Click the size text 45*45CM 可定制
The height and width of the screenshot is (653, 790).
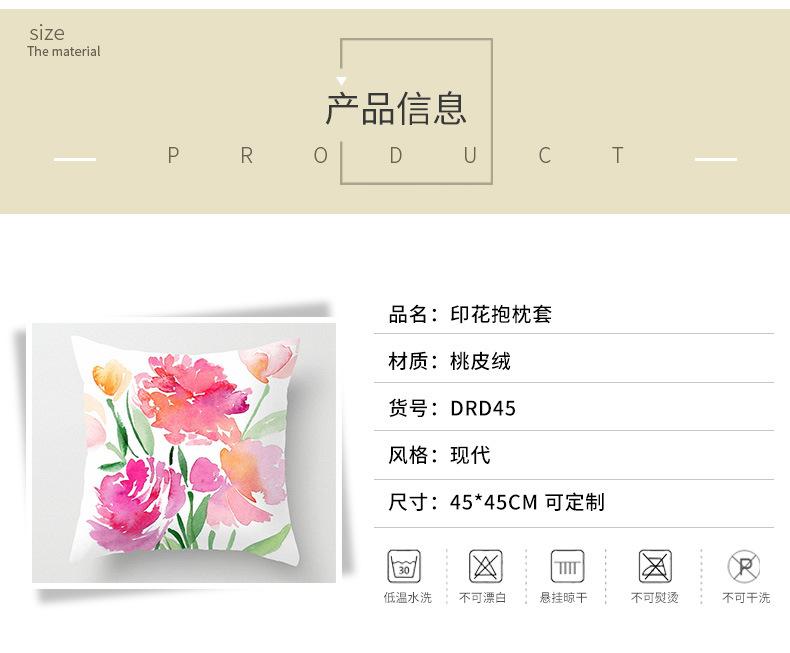[x=527, y=502]
